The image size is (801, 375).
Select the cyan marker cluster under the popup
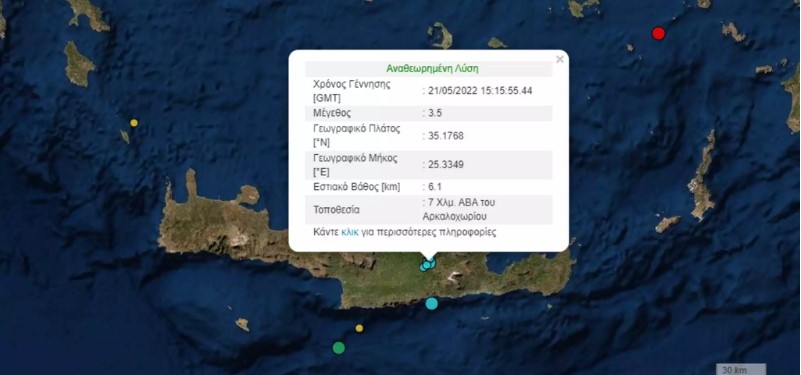pos(428,264)
